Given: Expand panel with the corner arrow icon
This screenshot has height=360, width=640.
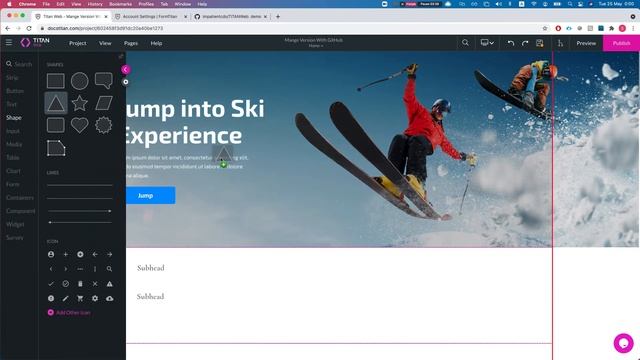Looking at the screenshot, I should [x=121, y=56].
